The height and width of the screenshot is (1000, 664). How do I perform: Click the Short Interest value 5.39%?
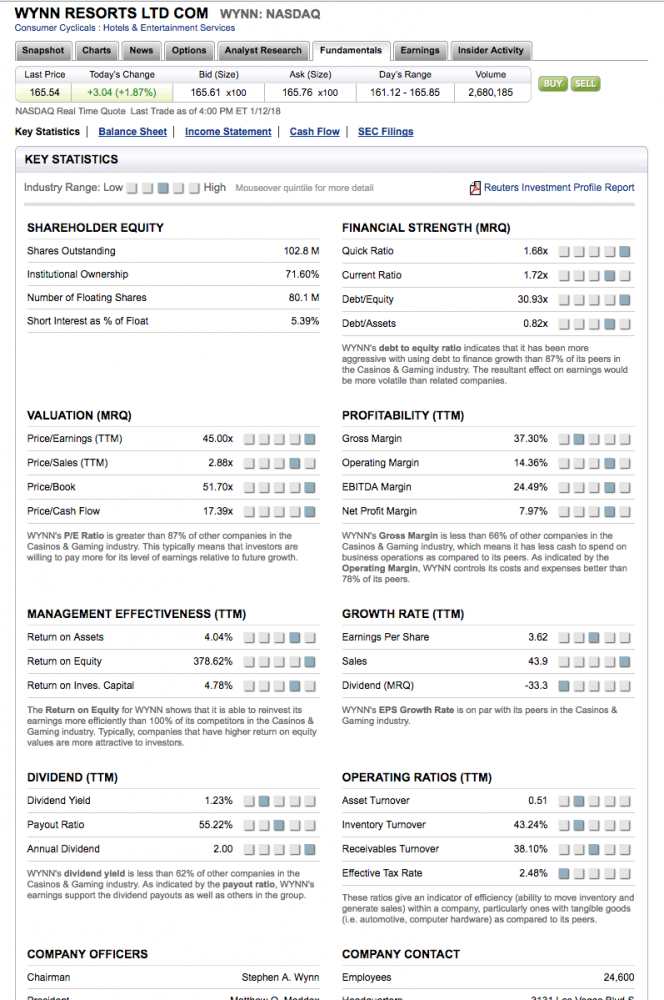(x=305, y=321)
